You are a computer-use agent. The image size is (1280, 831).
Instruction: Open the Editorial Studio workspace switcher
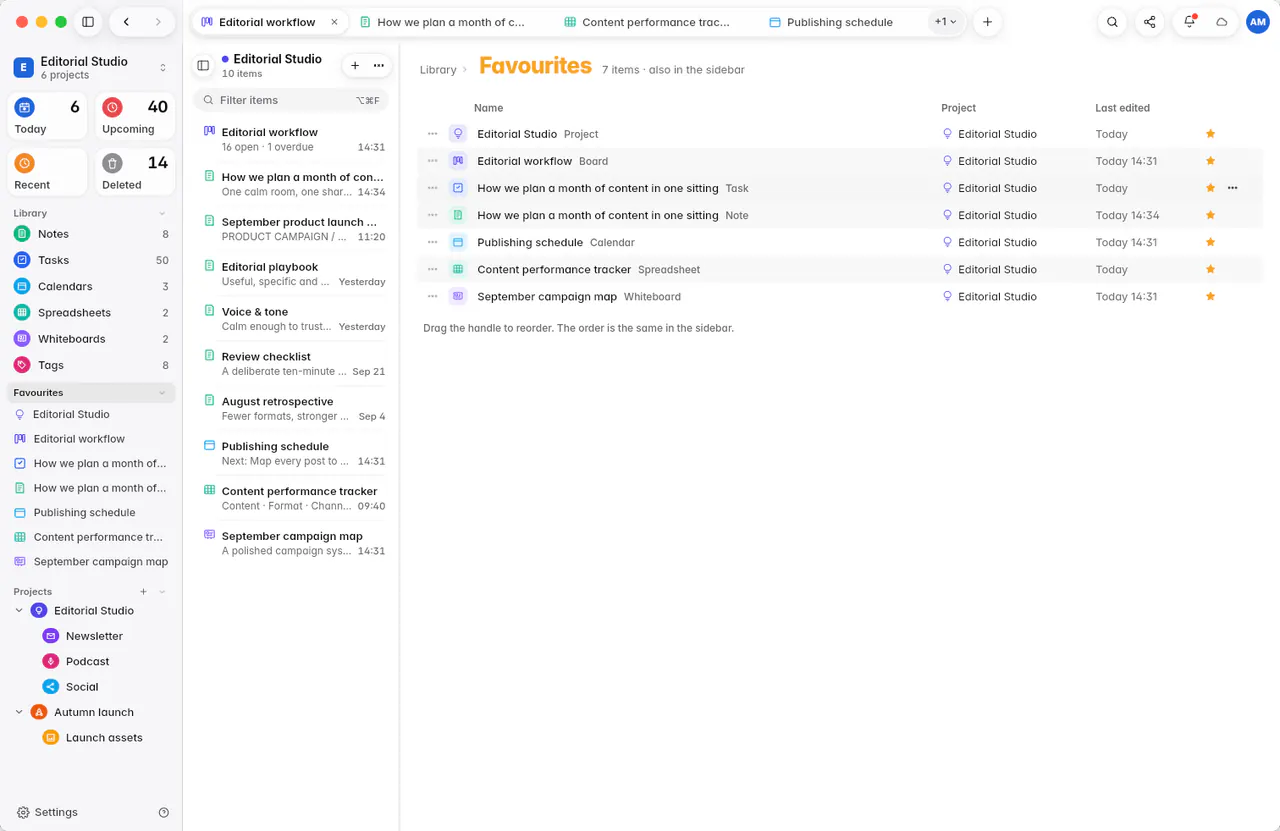[91, 67]
